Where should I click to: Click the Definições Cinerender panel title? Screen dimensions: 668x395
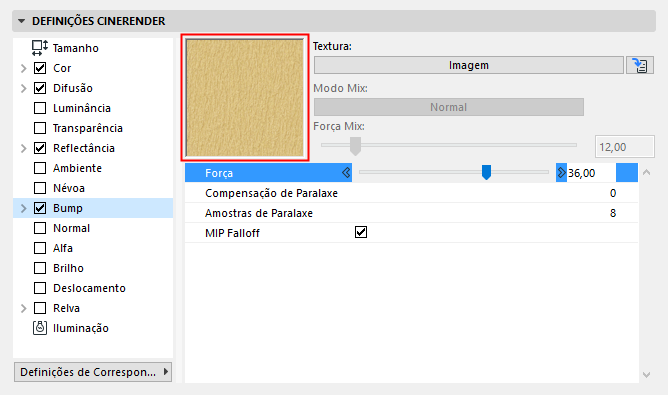point(99,21)
